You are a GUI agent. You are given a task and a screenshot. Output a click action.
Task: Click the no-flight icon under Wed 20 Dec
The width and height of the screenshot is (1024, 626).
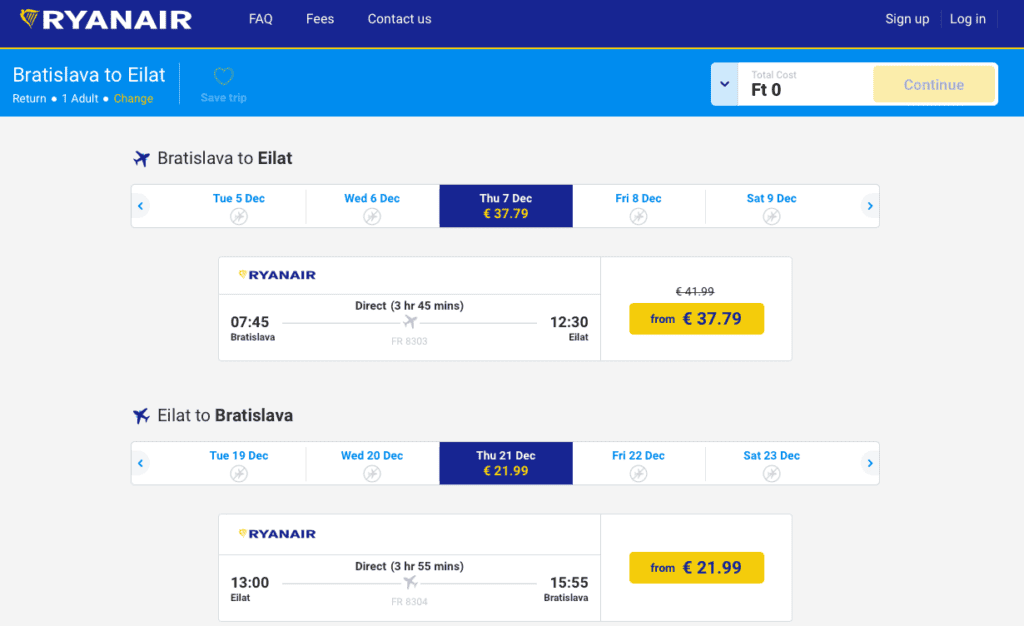(372, 473)
